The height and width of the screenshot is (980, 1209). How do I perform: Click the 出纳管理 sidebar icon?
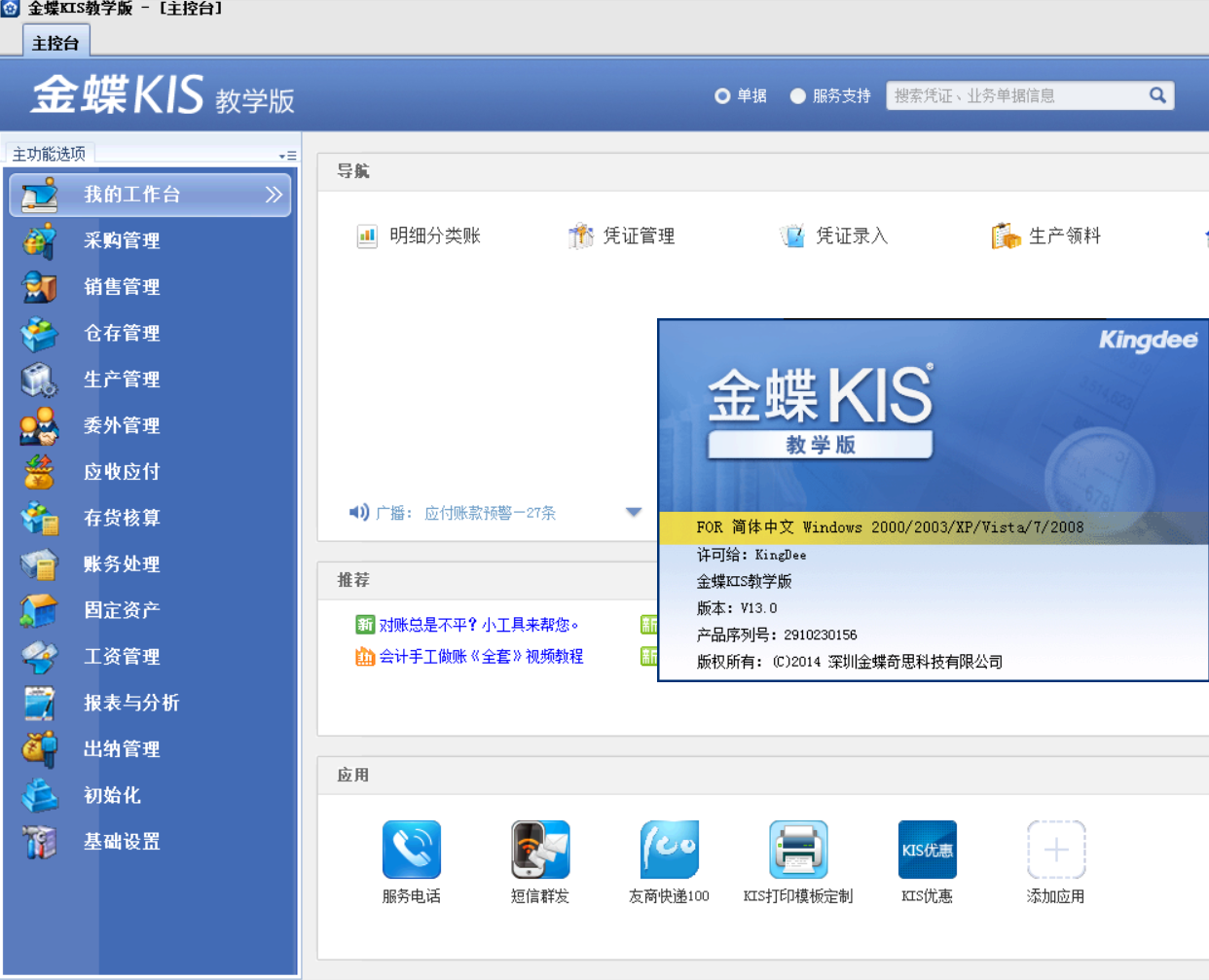pos(40,749)
